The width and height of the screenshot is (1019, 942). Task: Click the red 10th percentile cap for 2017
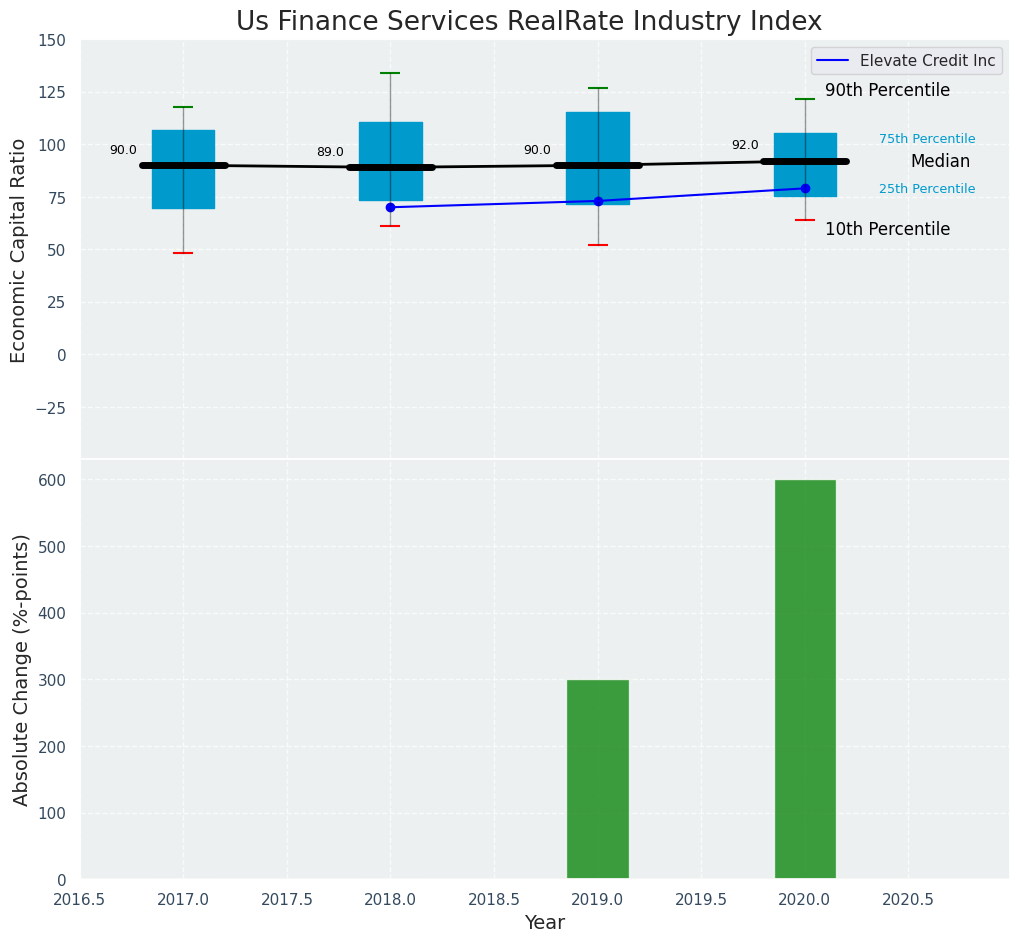tap(183, 253)
